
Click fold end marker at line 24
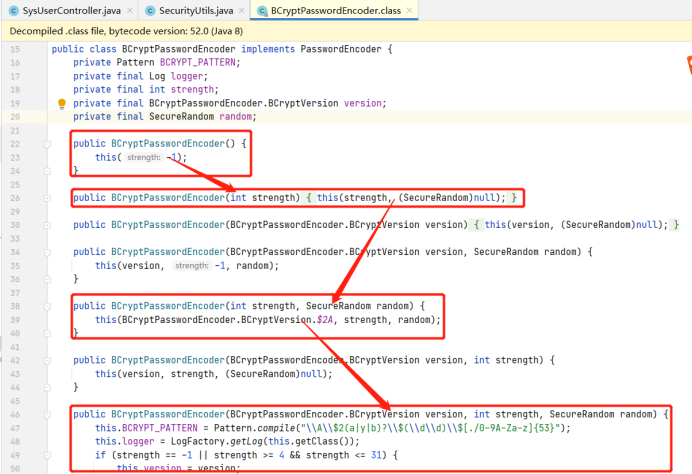click(47, 171)
